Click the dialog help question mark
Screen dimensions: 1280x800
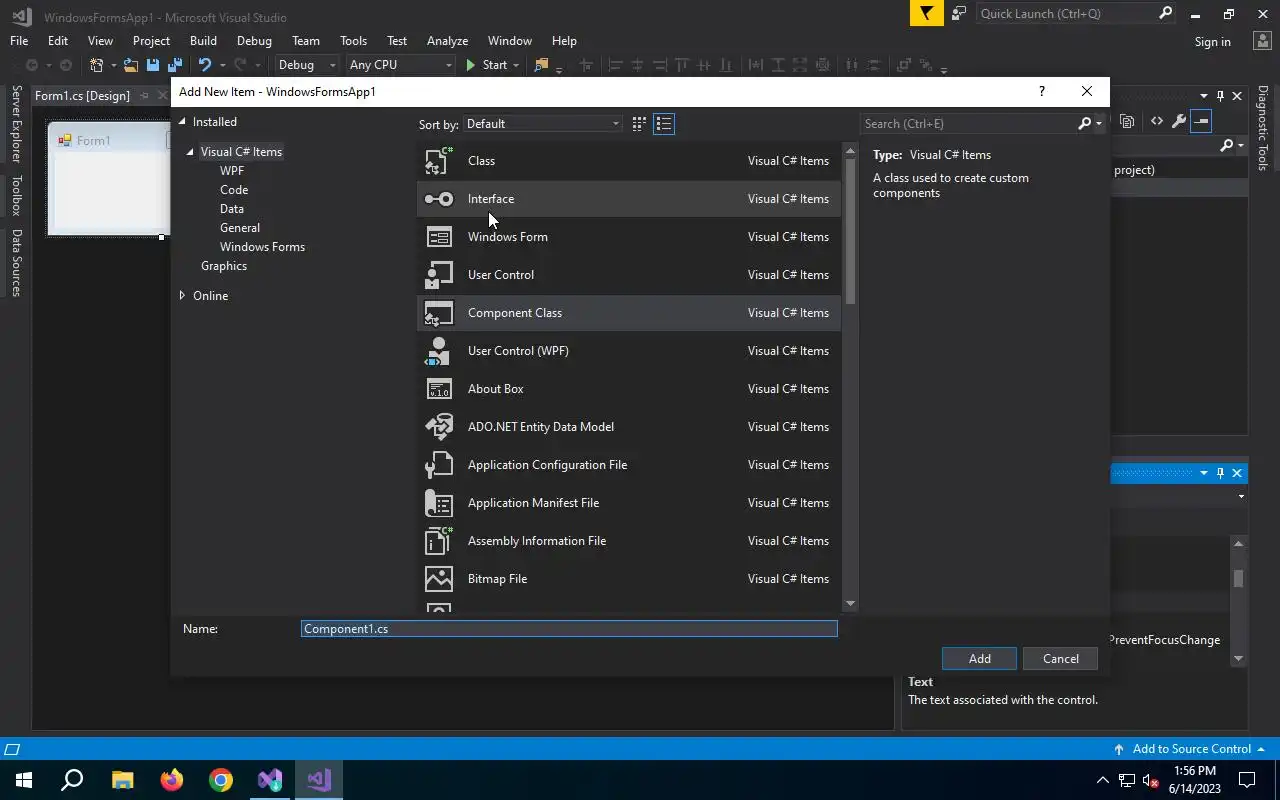(x=1042, y=91)
